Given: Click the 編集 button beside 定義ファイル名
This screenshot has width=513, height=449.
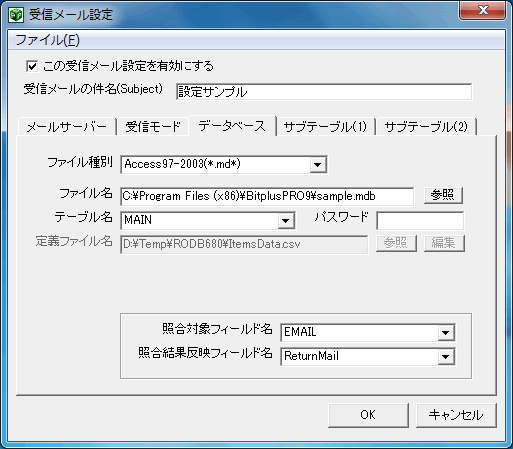Looking at the screenshot, I should [444, 243].
